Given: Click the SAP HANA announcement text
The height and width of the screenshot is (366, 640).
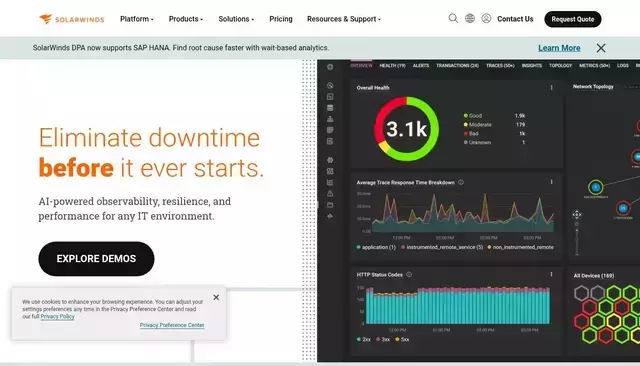Looking at the screenshot, I should (x=181, y=48).
